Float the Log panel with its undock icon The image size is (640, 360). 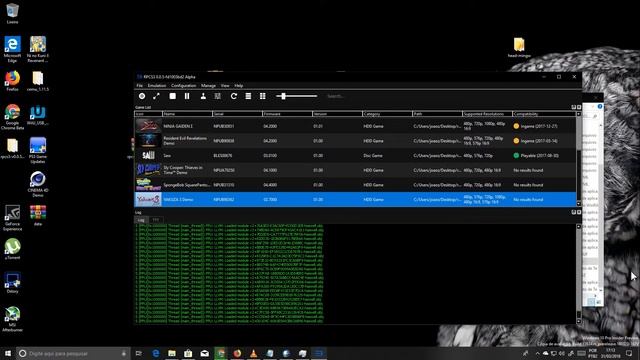(x=573, y=212)
